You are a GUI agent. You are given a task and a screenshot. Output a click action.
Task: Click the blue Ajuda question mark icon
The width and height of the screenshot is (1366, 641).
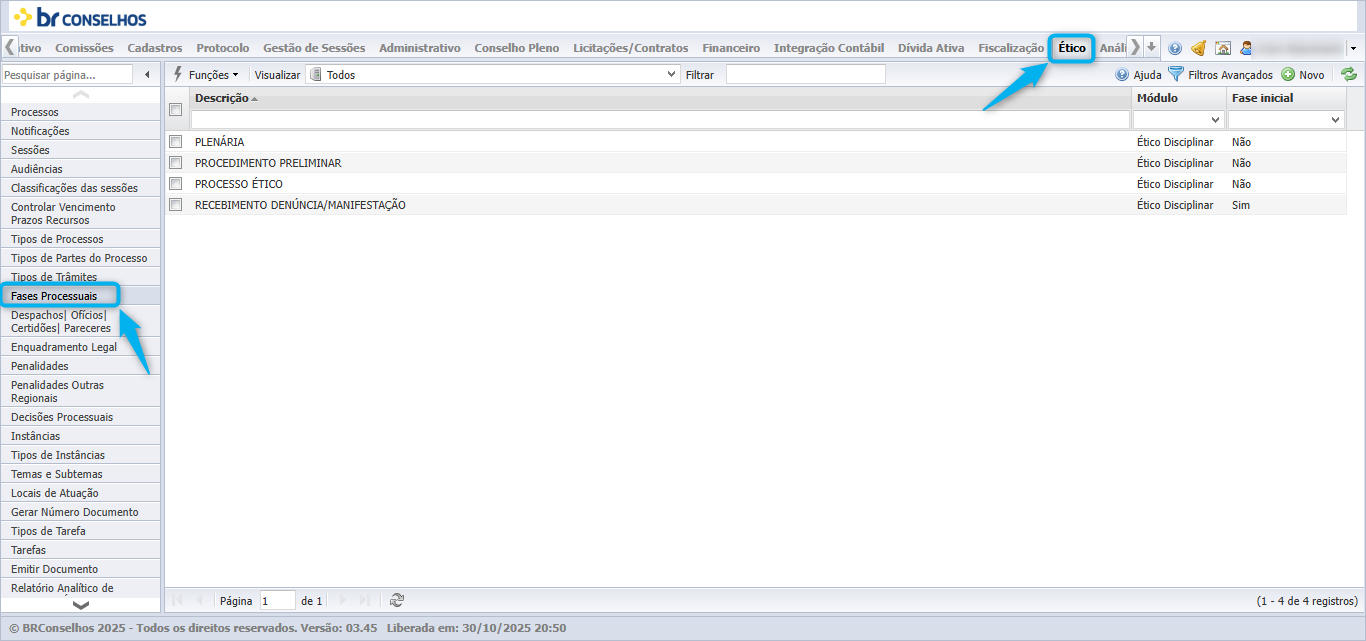[1122, 74]
